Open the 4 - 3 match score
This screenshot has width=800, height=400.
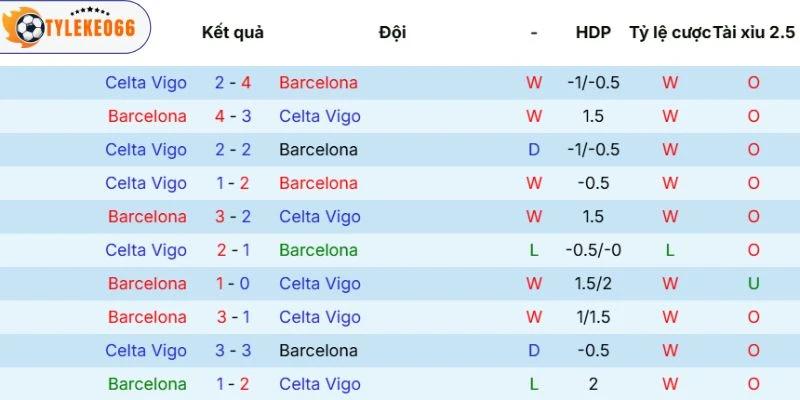(x=233, y=116)
